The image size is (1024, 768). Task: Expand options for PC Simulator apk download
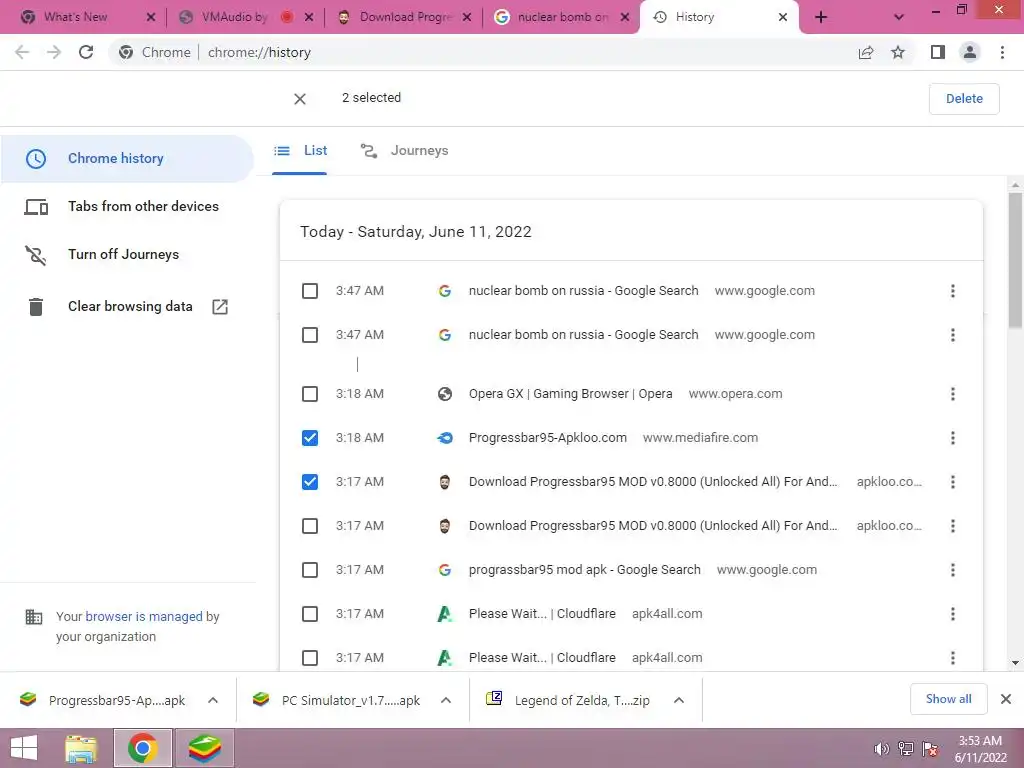[x=446, y=700]
